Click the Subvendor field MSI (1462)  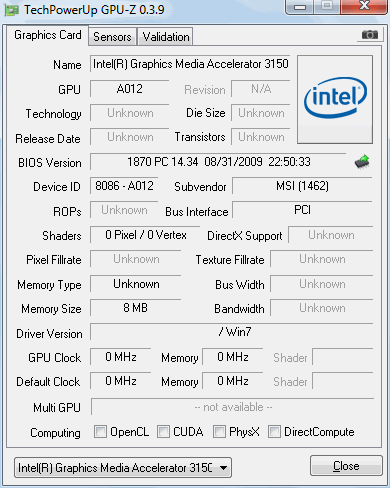point(302,186)
